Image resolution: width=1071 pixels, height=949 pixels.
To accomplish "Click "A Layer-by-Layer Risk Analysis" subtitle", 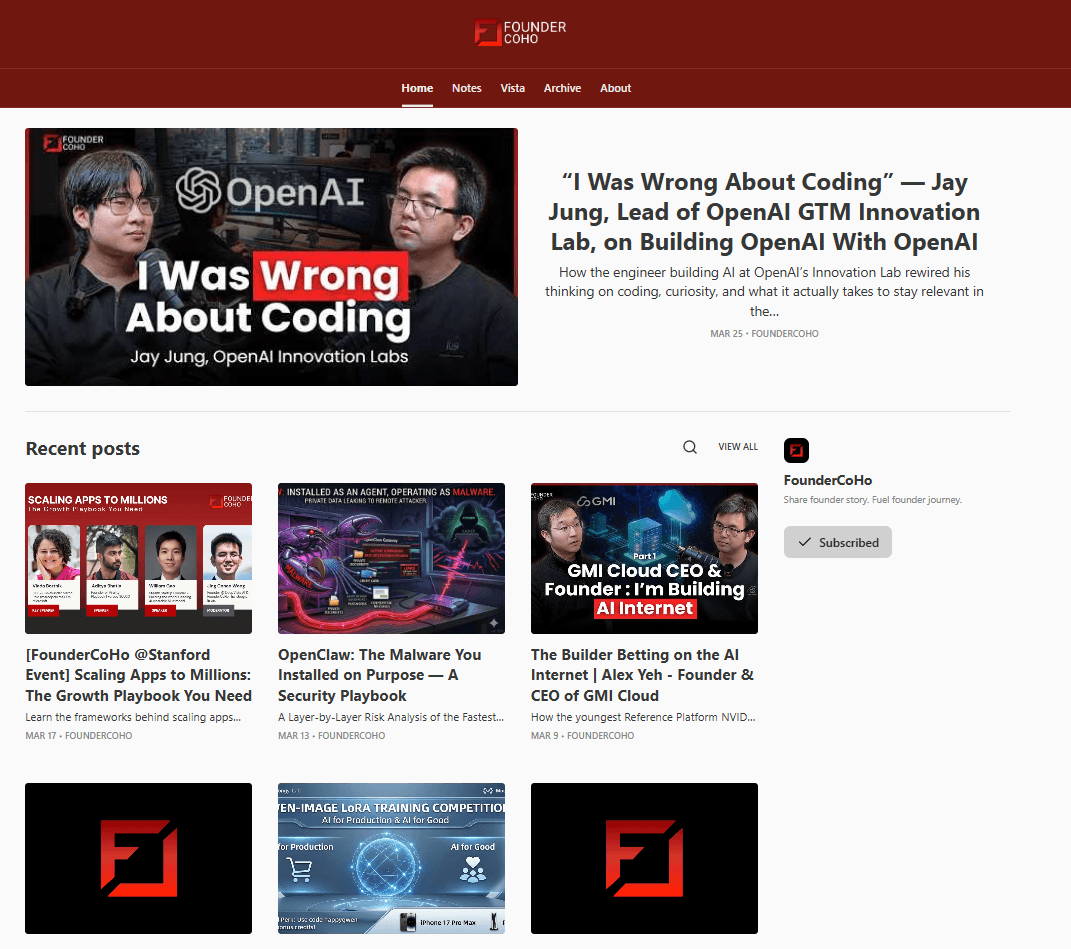I will 391,717.
